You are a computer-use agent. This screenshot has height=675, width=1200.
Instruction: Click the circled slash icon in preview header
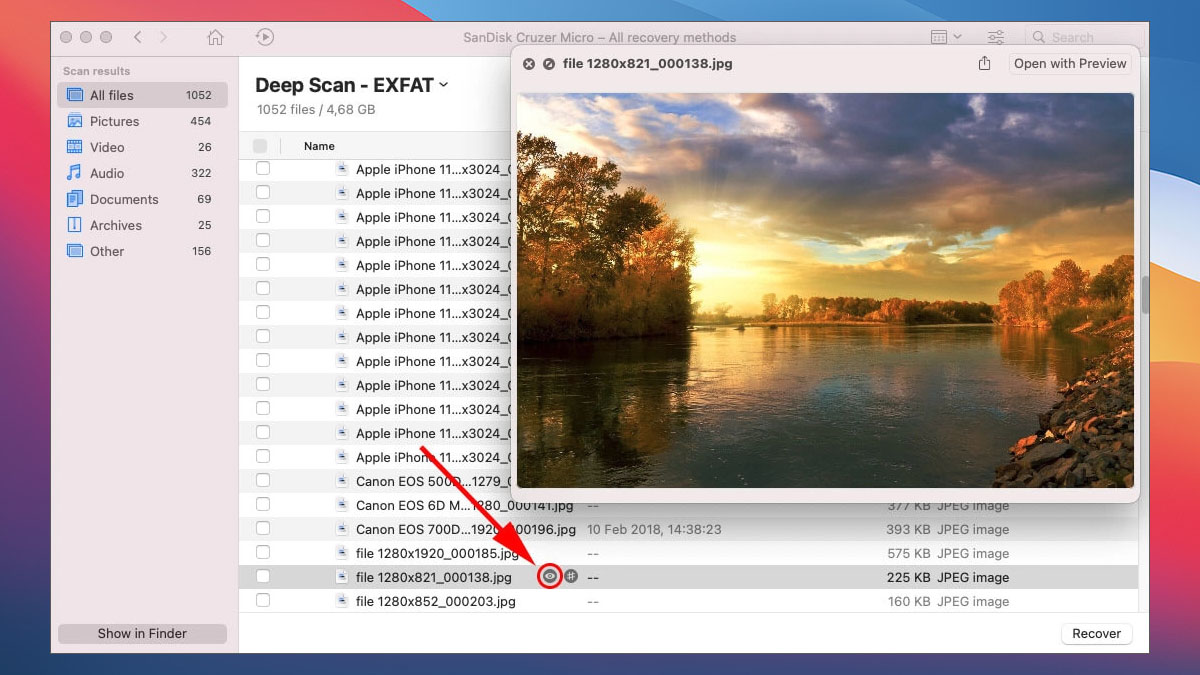click(548, 63)
